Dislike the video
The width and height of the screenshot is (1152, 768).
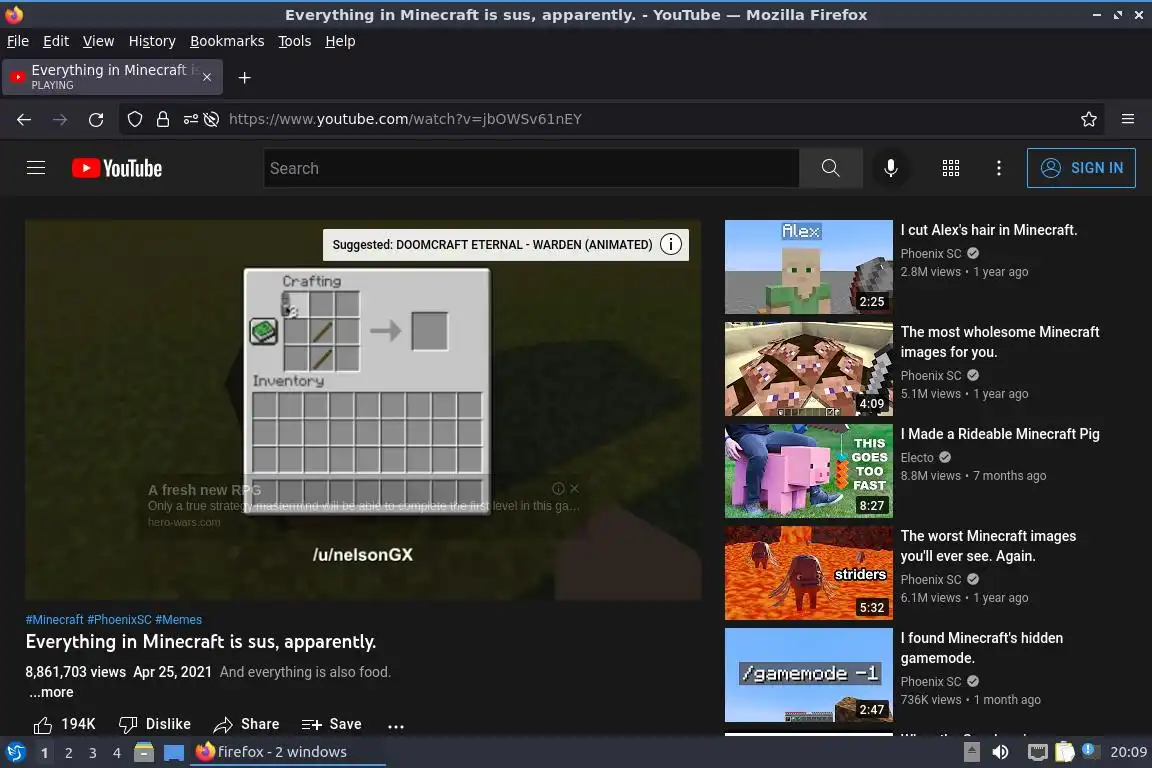coord(155,724)
